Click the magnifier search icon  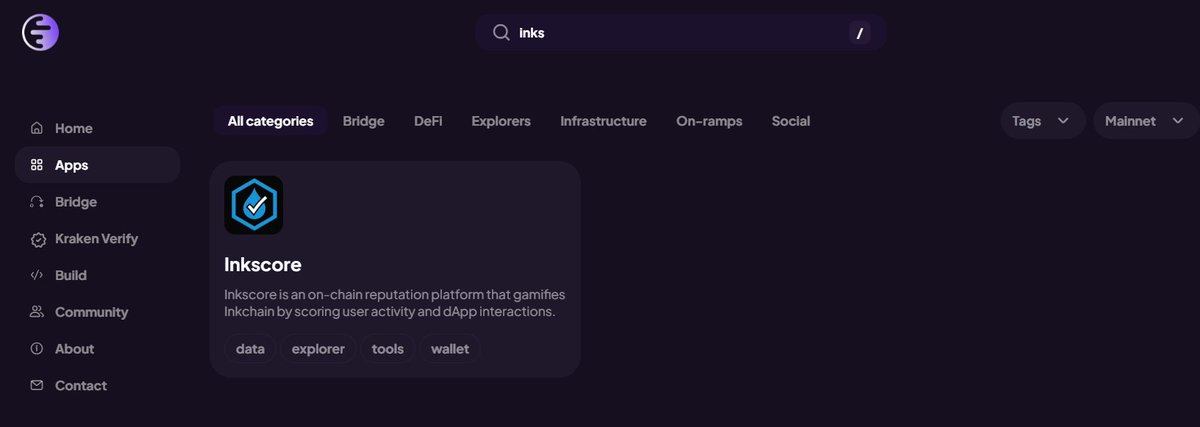(x=502, y=33)
